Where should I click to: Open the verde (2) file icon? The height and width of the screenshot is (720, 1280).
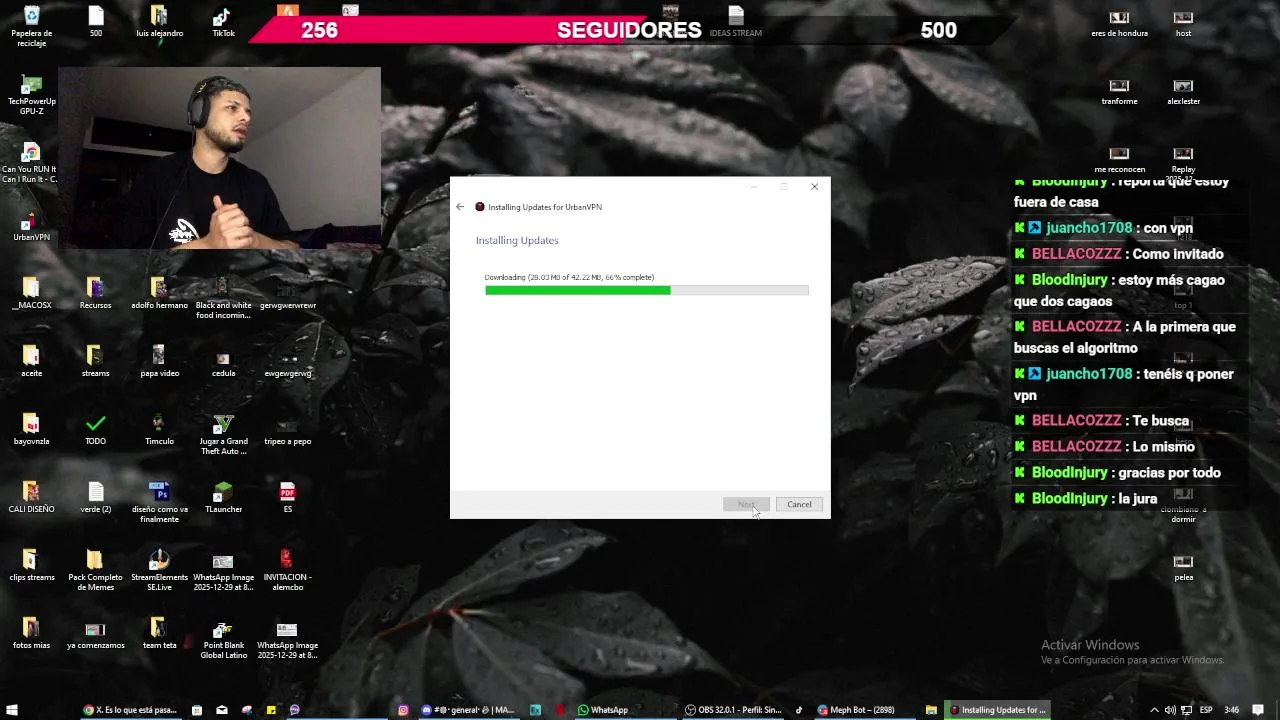click(x=95, y=499)
